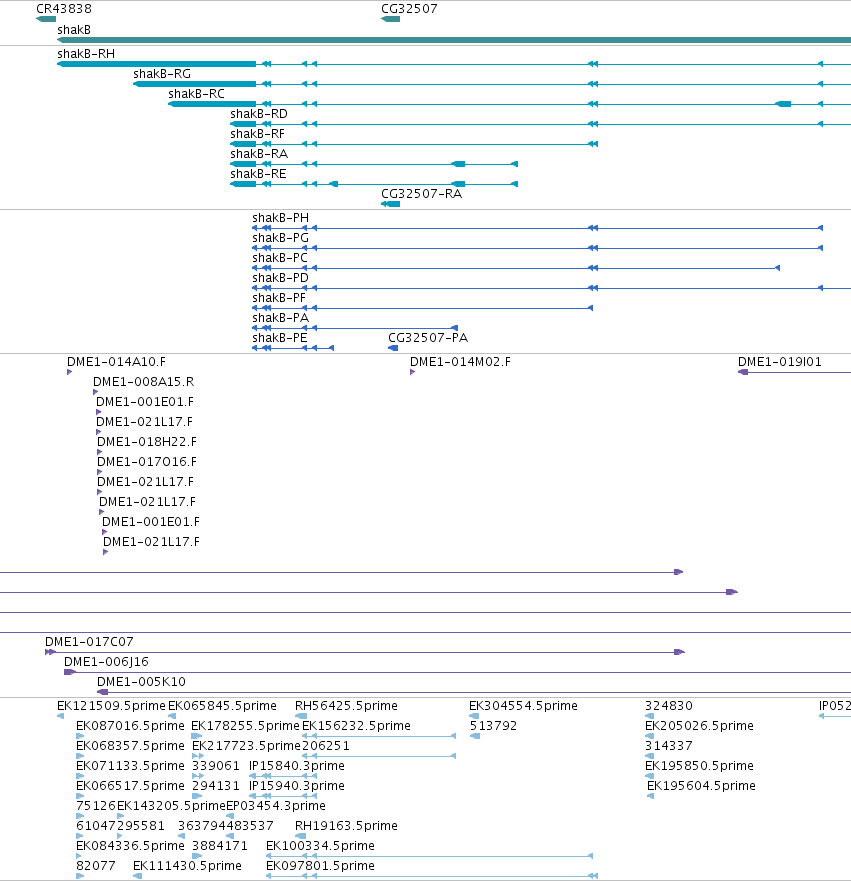Click the DME1-017C07 label
The height and width of the screenshot is (881, 851).
coord(89,642)
